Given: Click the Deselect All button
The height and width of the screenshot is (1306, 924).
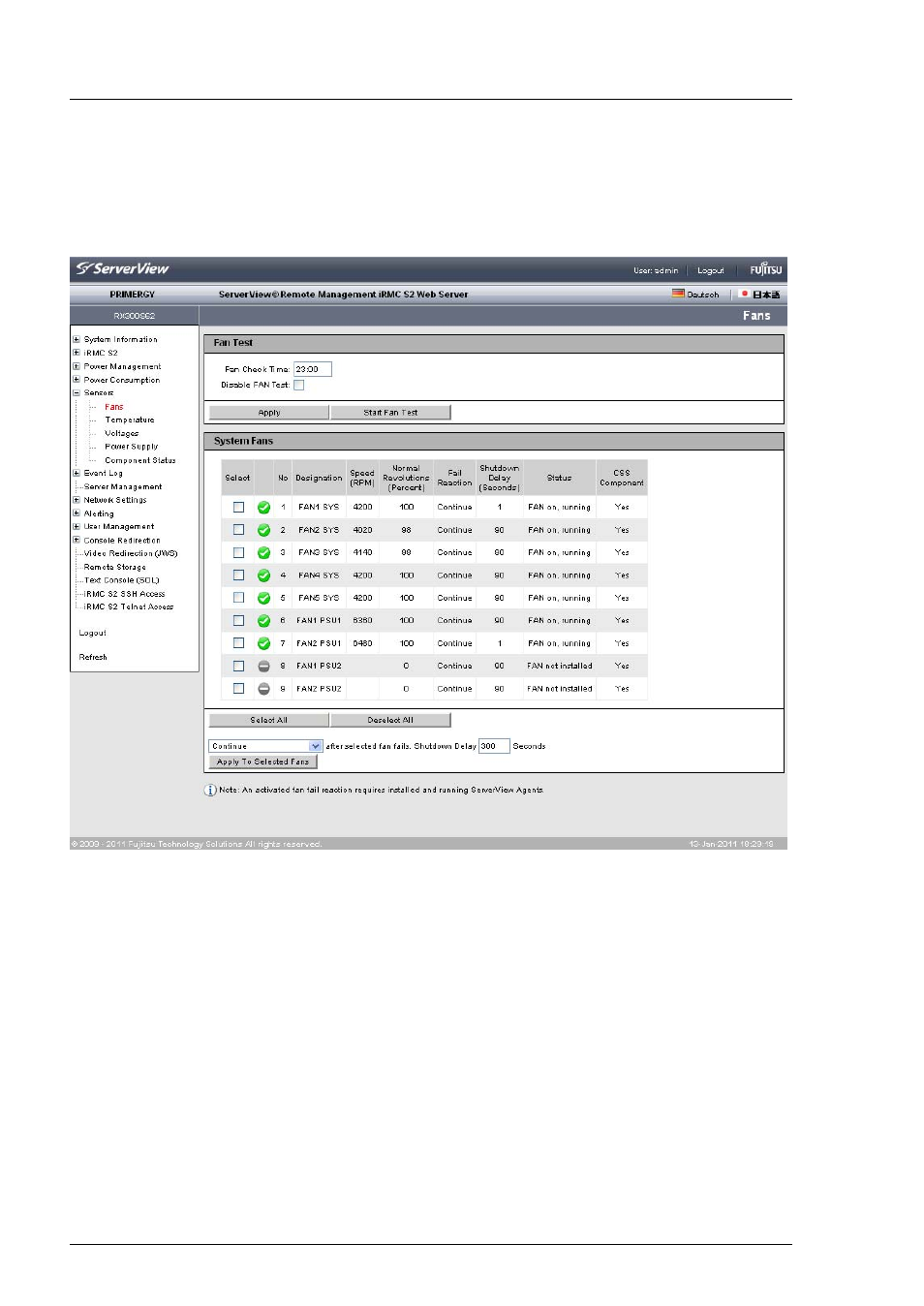Looking at the screenshot, I should [x=390, y=720].
